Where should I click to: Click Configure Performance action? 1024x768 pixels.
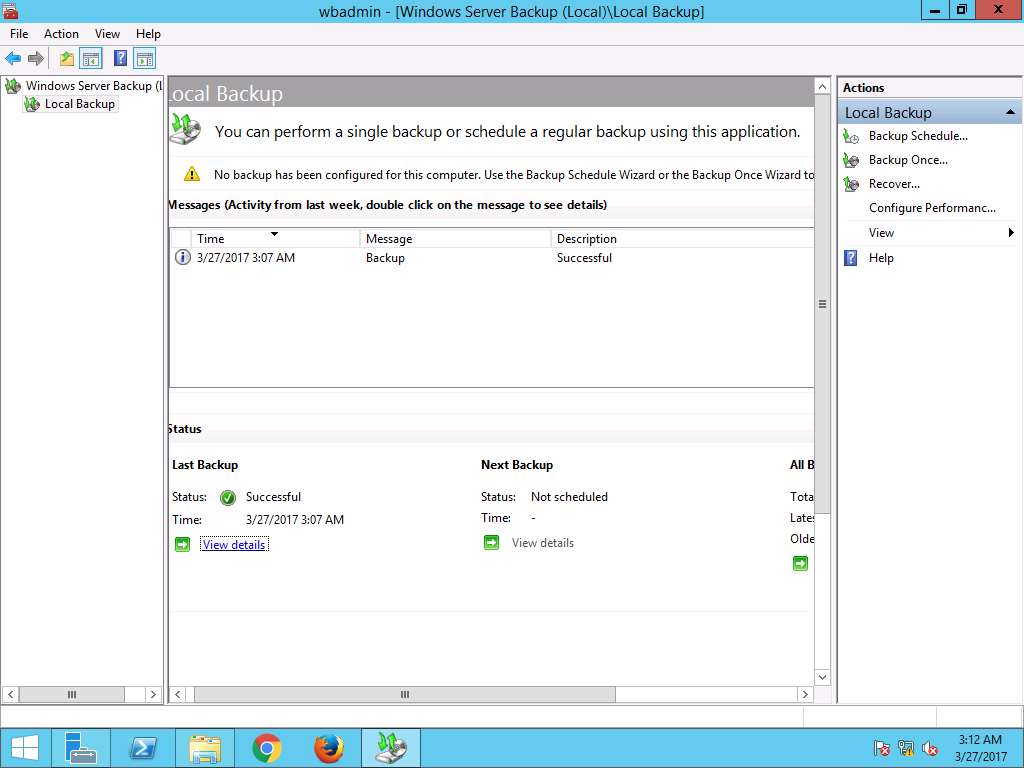tap(932, 208)
